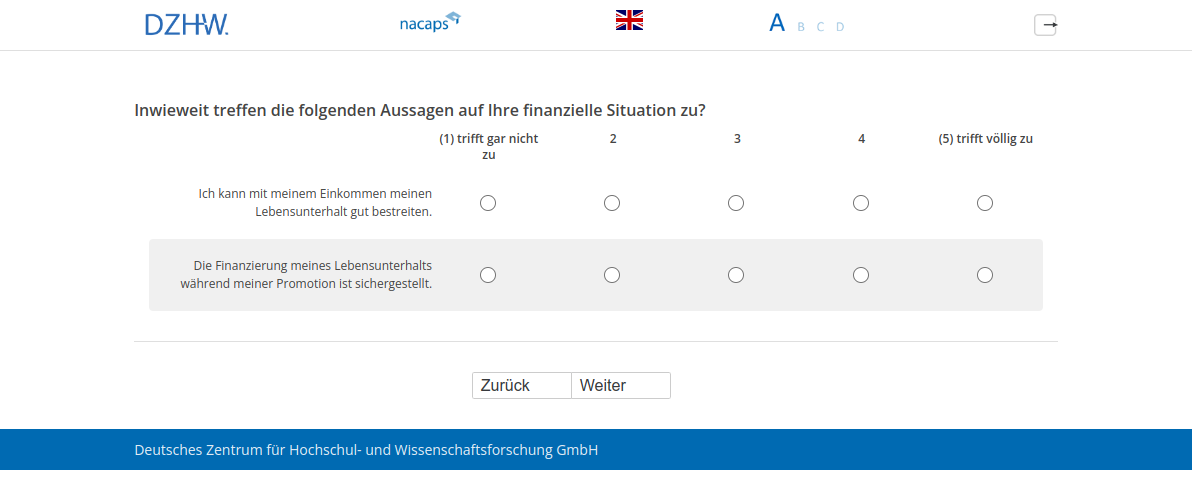Switch language via the British flag icon
The image size is (1192, 479).
(629, 20)
